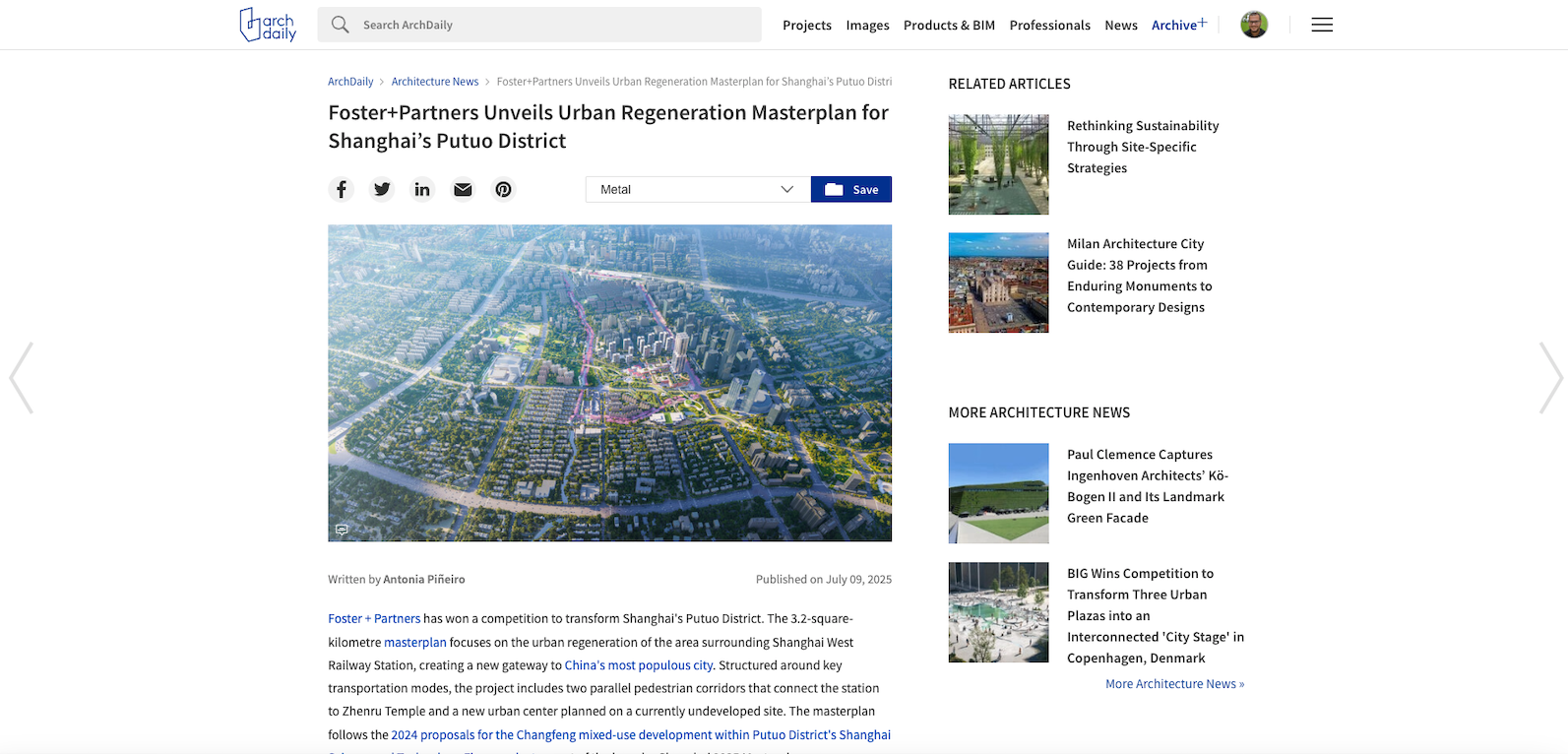The height and width of the screenshot is (754, 1568).
Task: Share article on Facebook
Action: 341,189
